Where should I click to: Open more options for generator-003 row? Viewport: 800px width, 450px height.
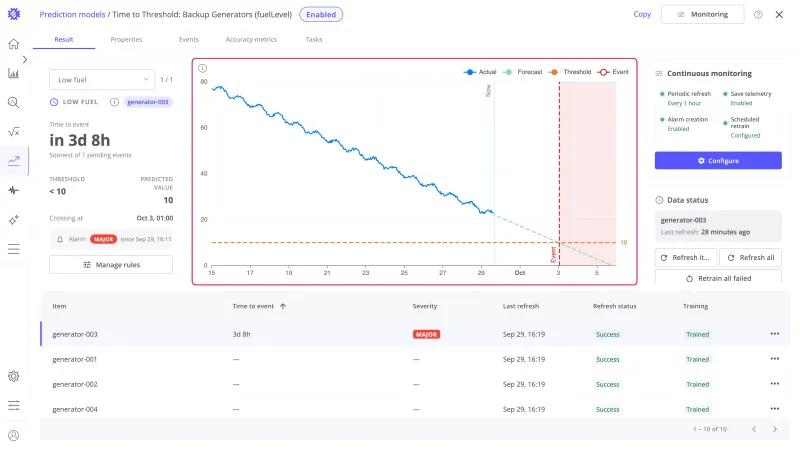click(x=774, y=334)
